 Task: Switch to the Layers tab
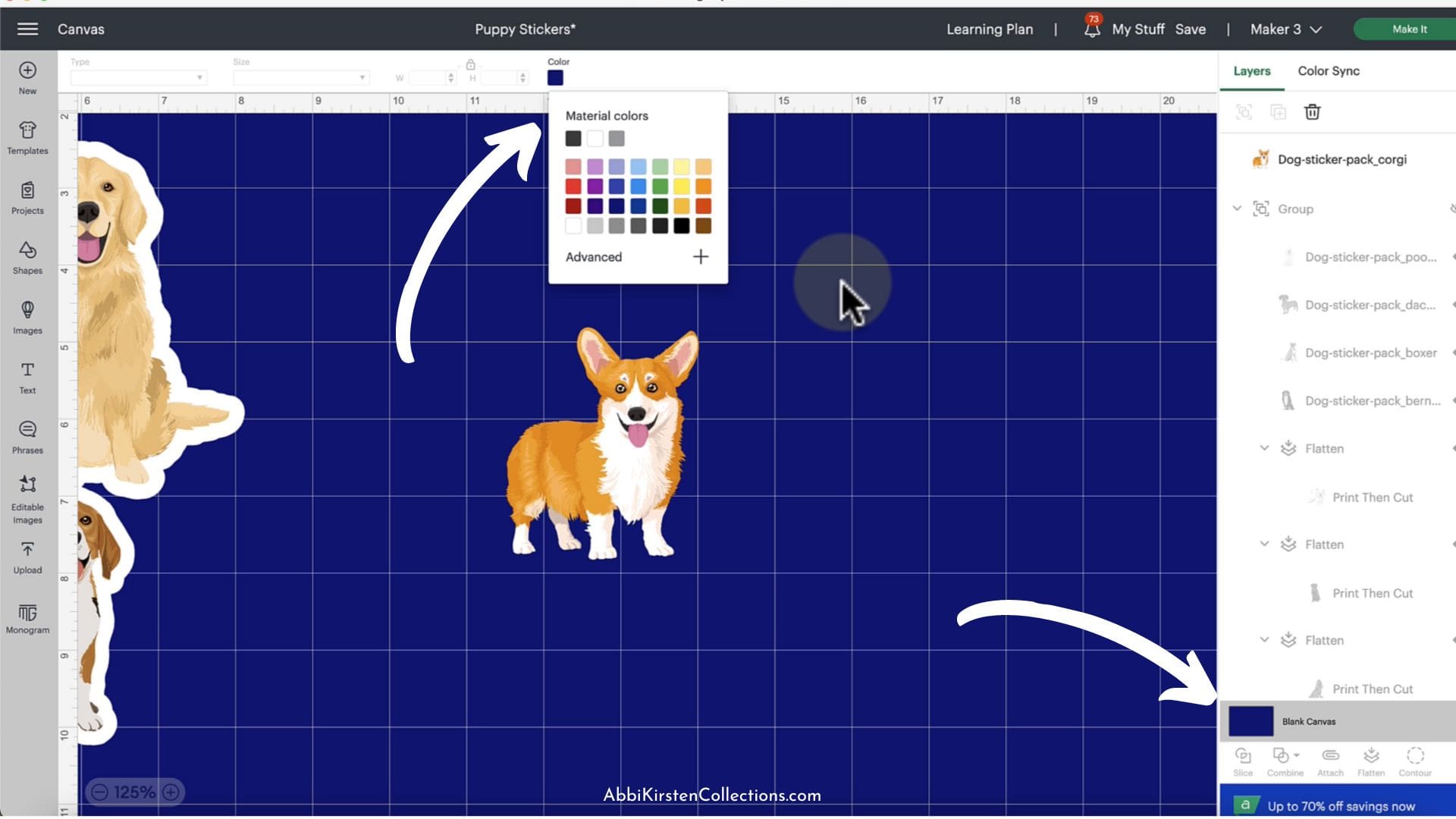1251,71
